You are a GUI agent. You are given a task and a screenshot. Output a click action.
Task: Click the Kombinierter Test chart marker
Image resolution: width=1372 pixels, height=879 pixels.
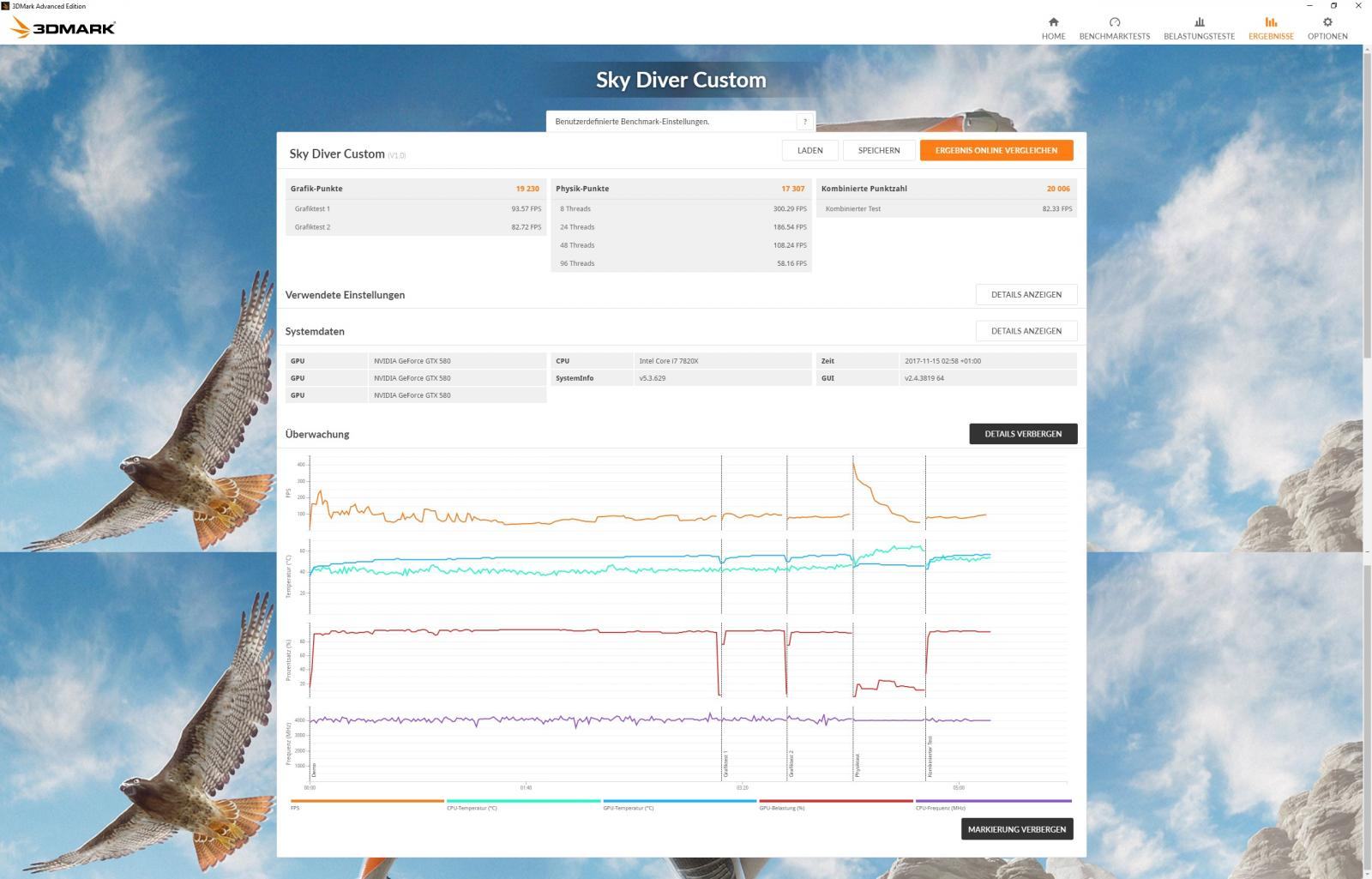930,756
